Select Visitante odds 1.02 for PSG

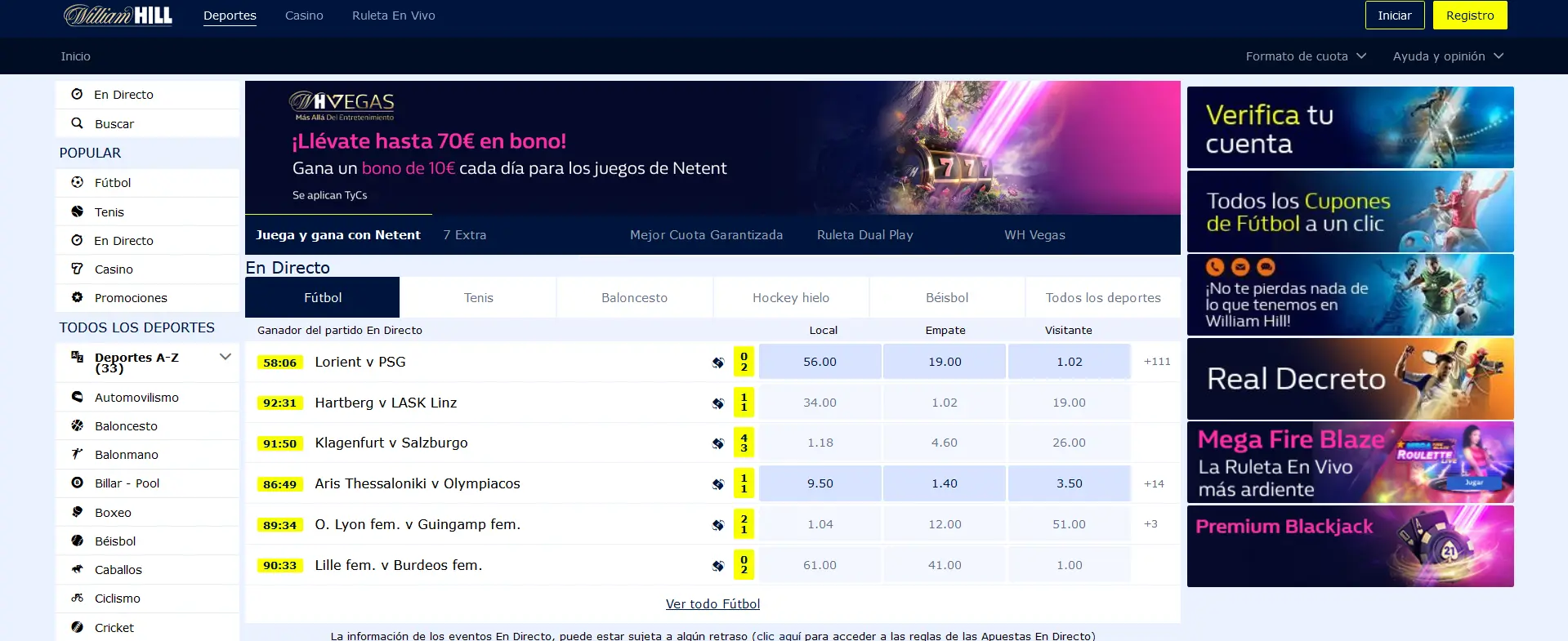1069,362
